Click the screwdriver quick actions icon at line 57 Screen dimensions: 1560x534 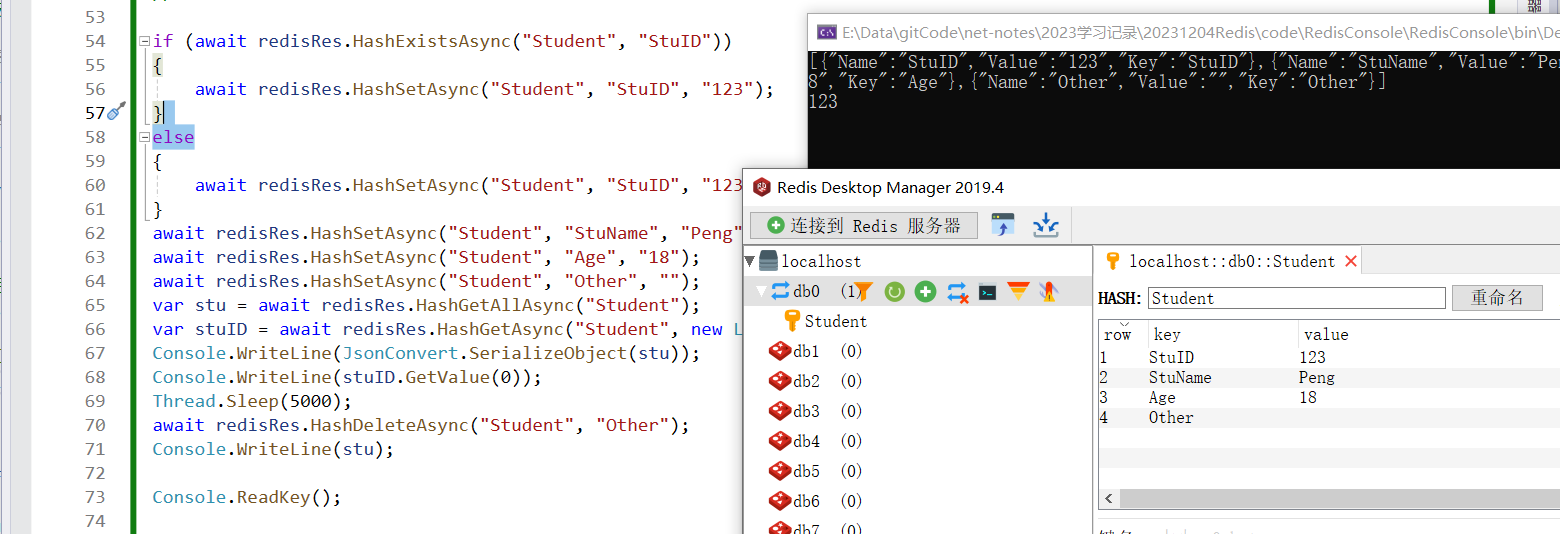click(116, 111)
